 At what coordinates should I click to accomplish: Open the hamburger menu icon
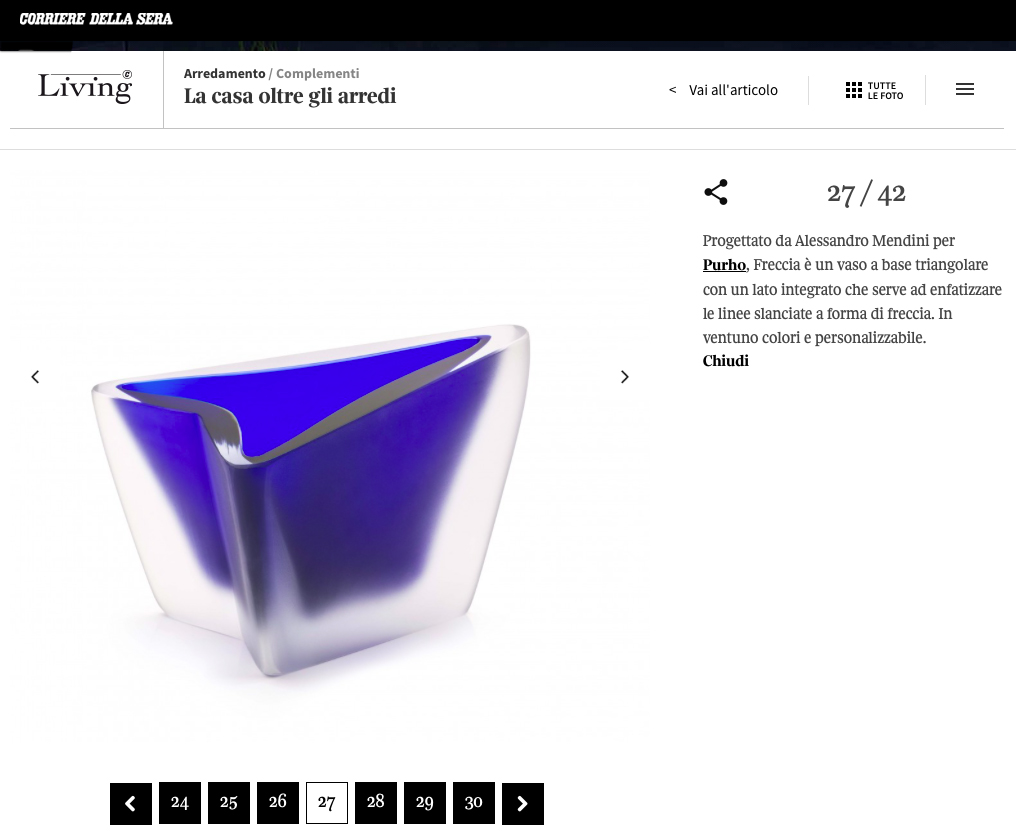(x=965, y=89)
